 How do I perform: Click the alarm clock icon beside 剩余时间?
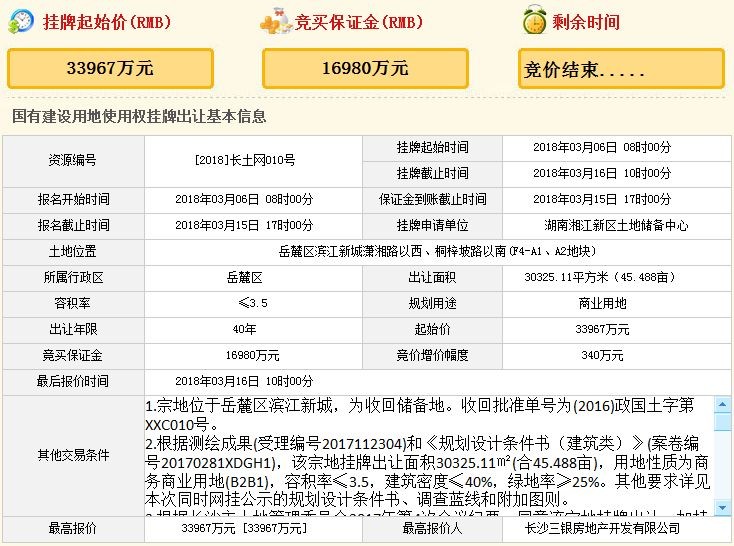tap(535, 21)
